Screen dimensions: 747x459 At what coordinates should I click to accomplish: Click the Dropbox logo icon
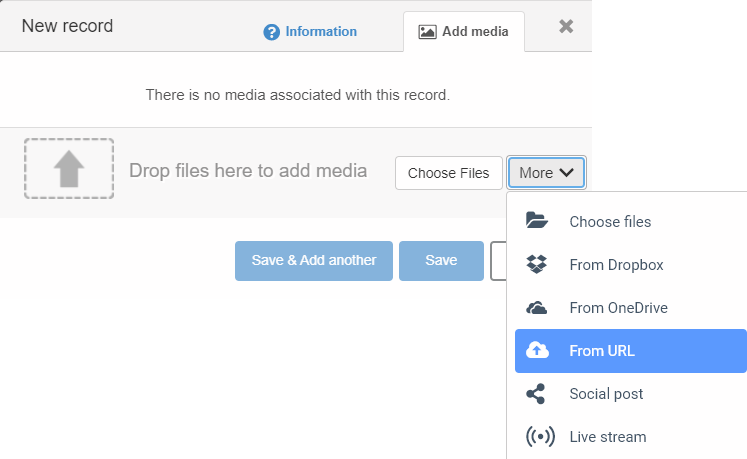click(x=537, y=264)
